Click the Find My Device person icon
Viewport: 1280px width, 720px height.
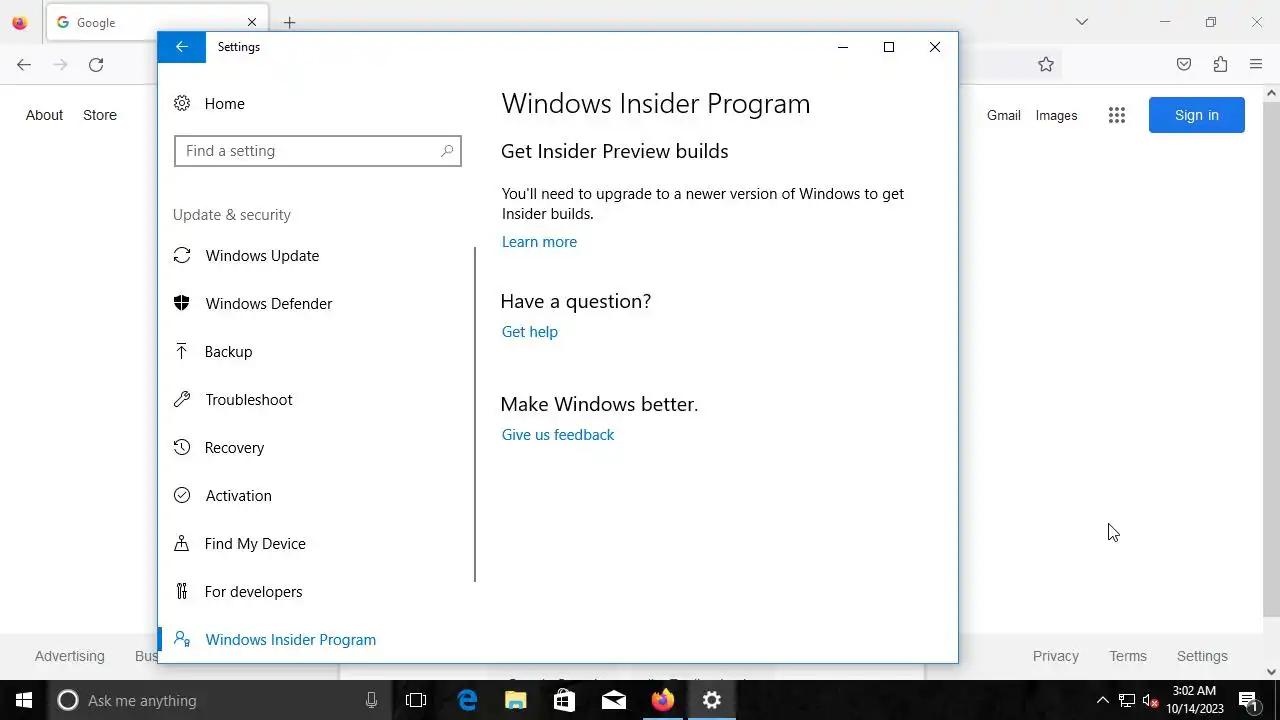tap(181, 543)
